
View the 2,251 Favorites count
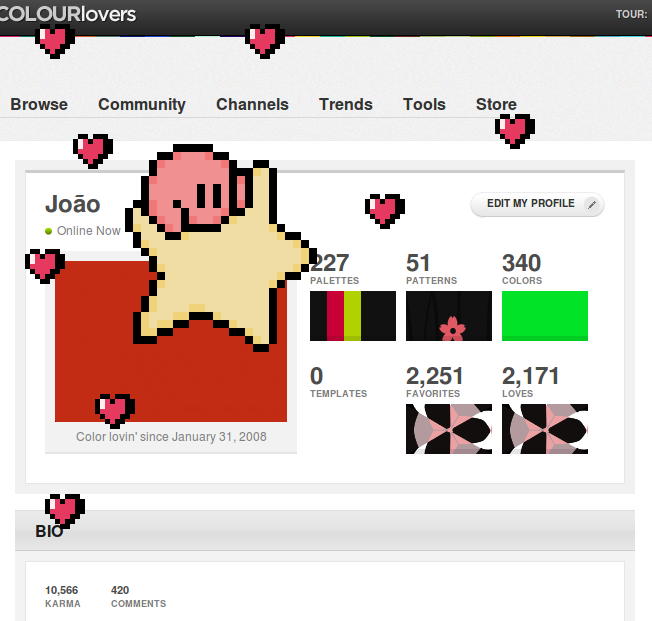tap(435, 376)
